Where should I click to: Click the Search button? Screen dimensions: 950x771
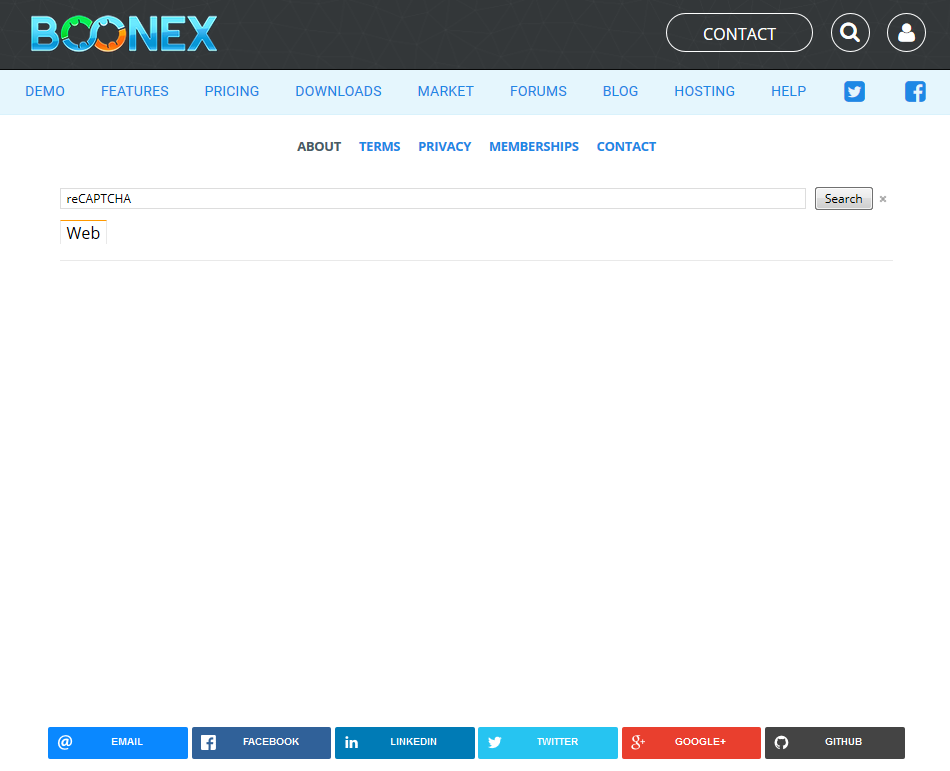point(843,199)
